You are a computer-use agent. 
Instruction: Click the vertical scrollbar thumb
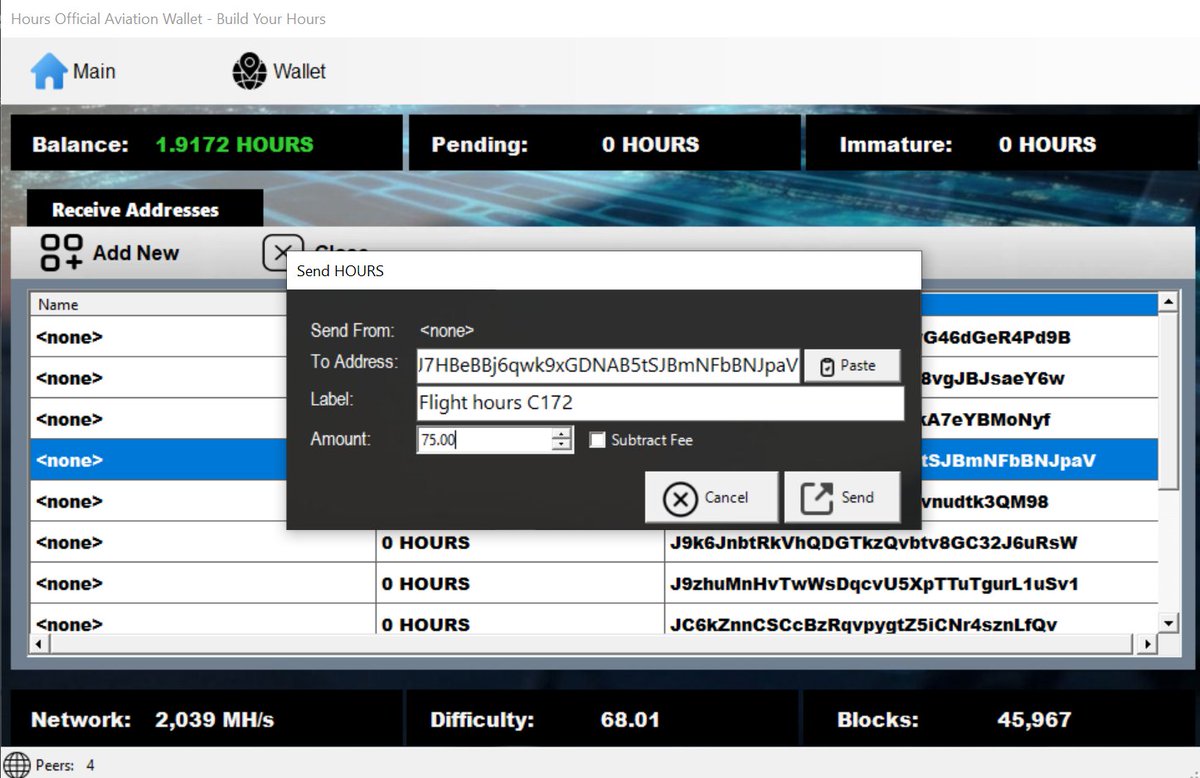tap(1166, 400)
